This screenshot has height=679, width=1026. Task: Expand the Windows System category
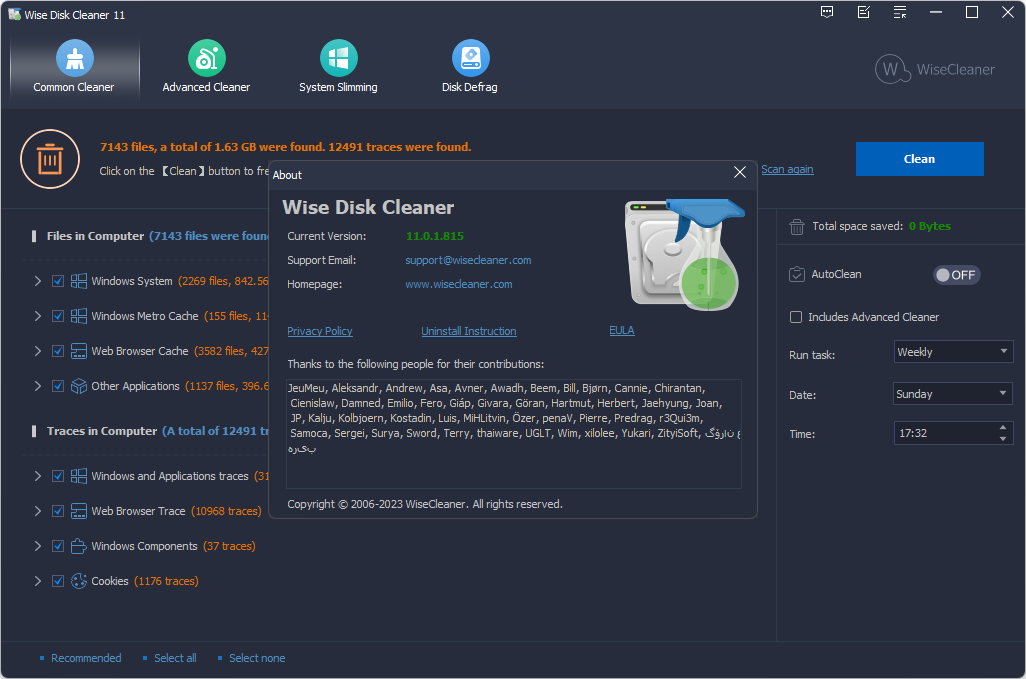(37, 281)
